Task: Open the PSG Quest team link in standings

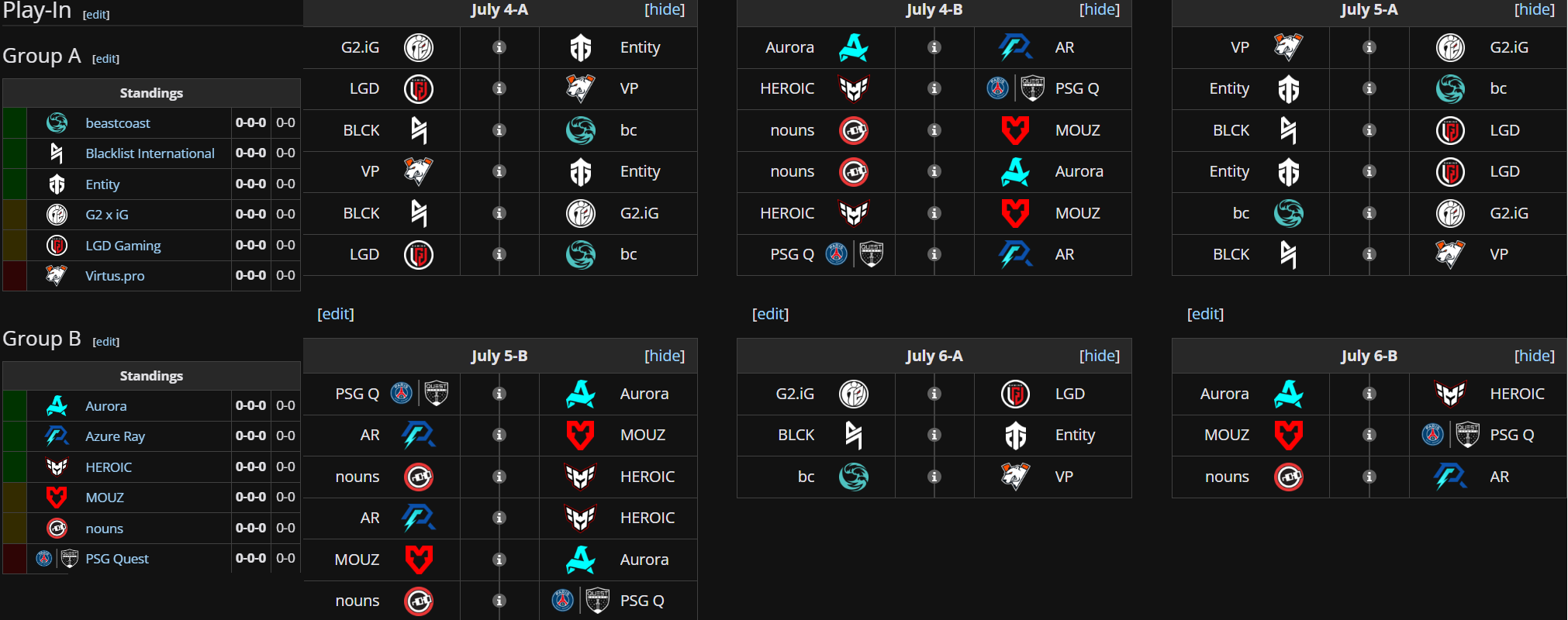Action: tap(117, 559)
